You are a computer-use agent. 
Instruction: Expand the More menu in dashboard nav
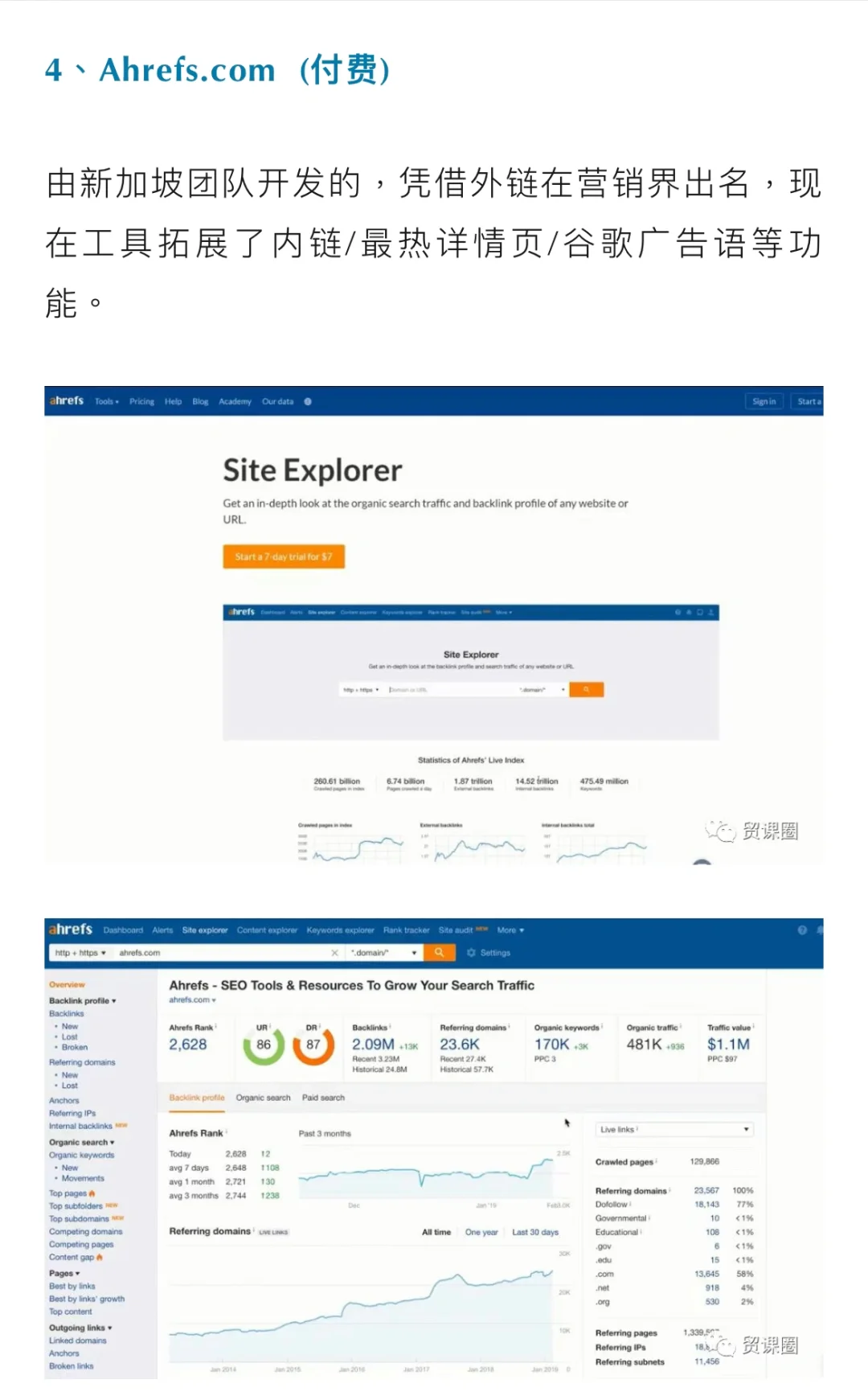pyautogui.click(x=510, y=930)
